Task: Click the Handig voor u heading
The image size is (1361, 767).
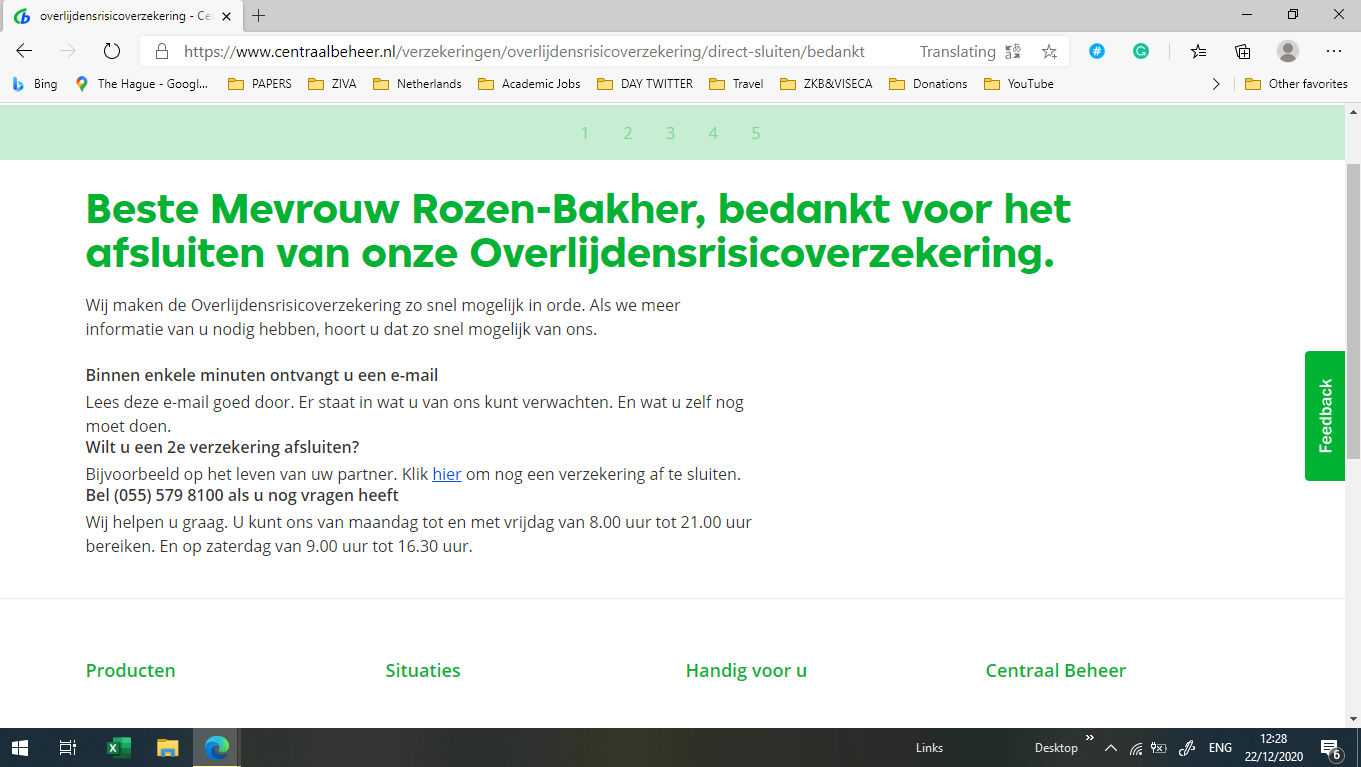Action: pyautogui.click(x=746, y=671)
